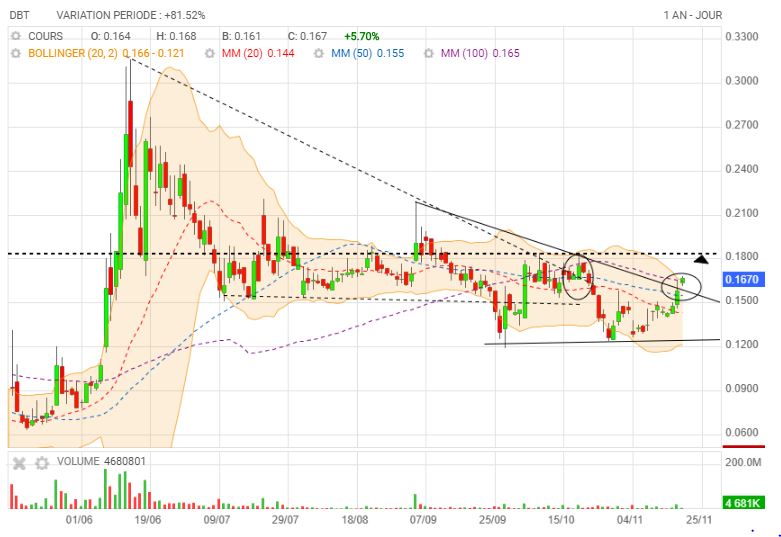Click the 18/08 date axis label

pyautogui.click(x=355, y=520)
